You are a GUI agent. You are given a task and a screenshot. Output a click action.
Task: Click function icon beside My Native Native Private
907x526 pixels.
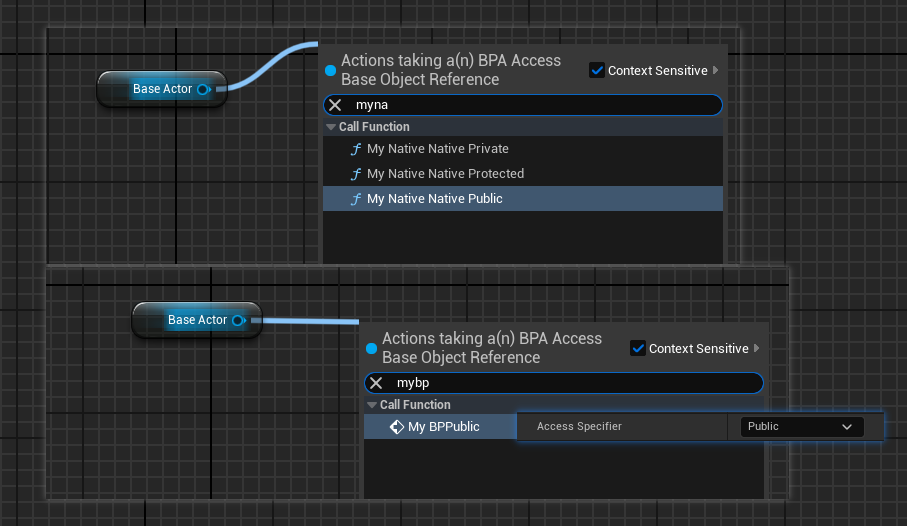(355, 149)
